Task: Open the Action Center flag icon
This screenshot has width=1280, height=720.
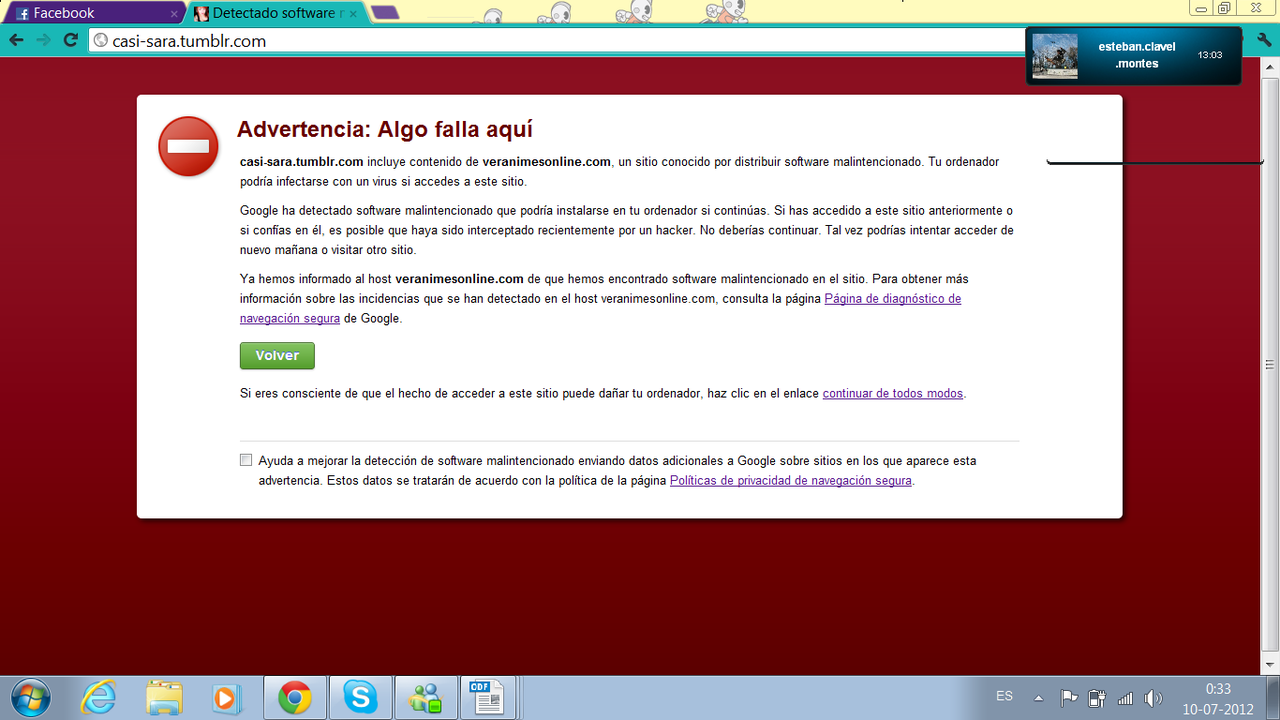Action: [x=1068, y=698]
